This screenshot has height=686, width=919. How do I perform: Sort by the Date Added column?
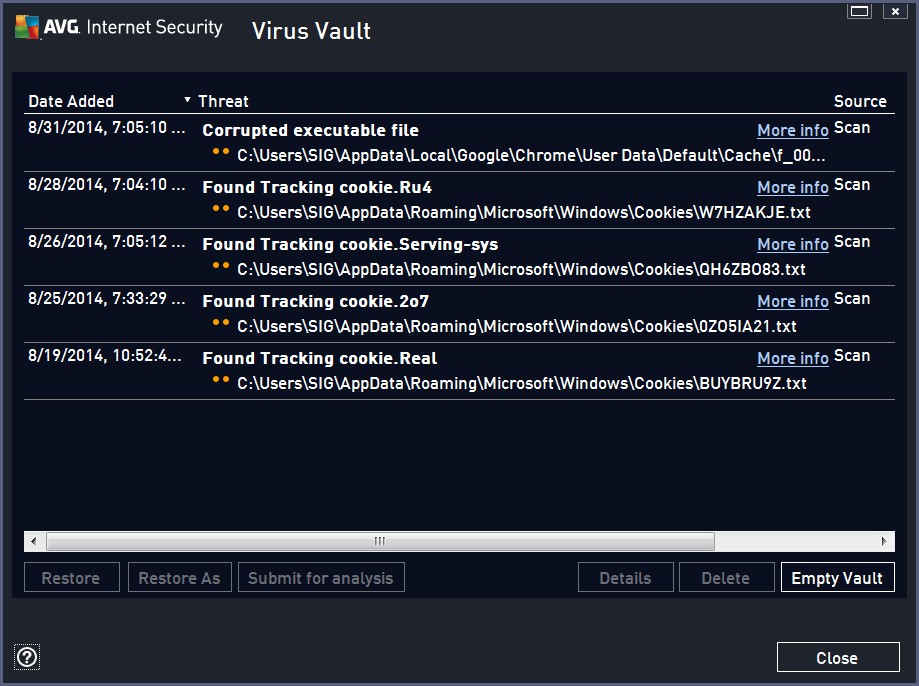71,101
